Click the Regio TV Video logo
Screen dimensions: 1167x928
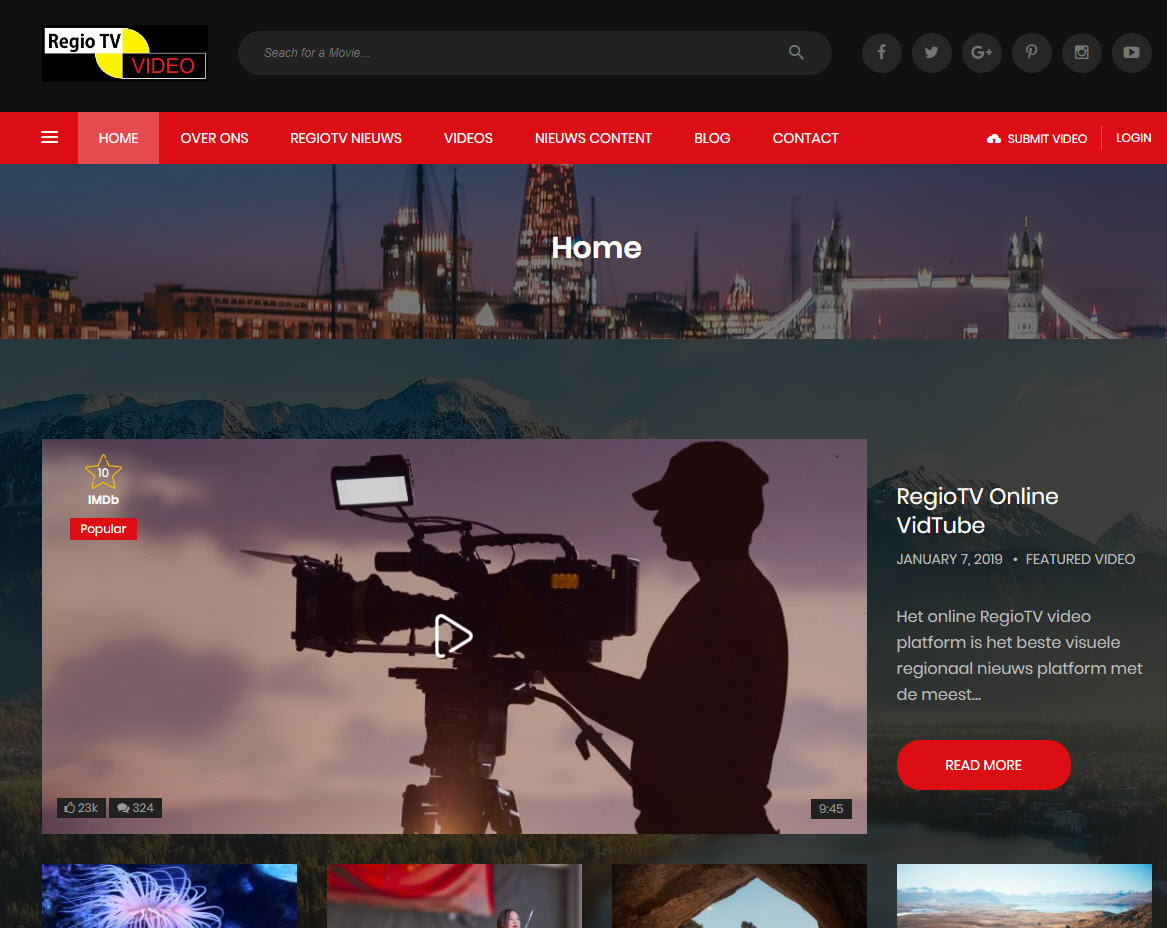click(125, 54)
